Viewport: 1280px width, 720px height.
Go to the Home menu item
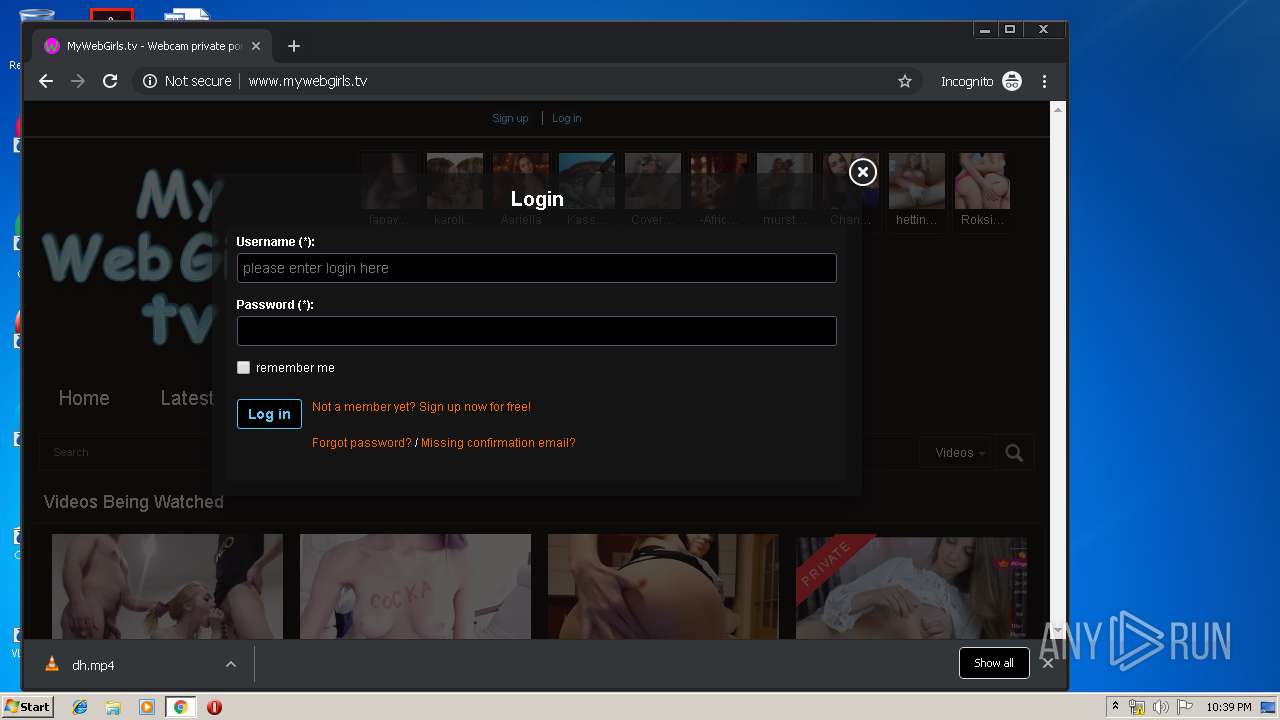click(x=84, y=398)
